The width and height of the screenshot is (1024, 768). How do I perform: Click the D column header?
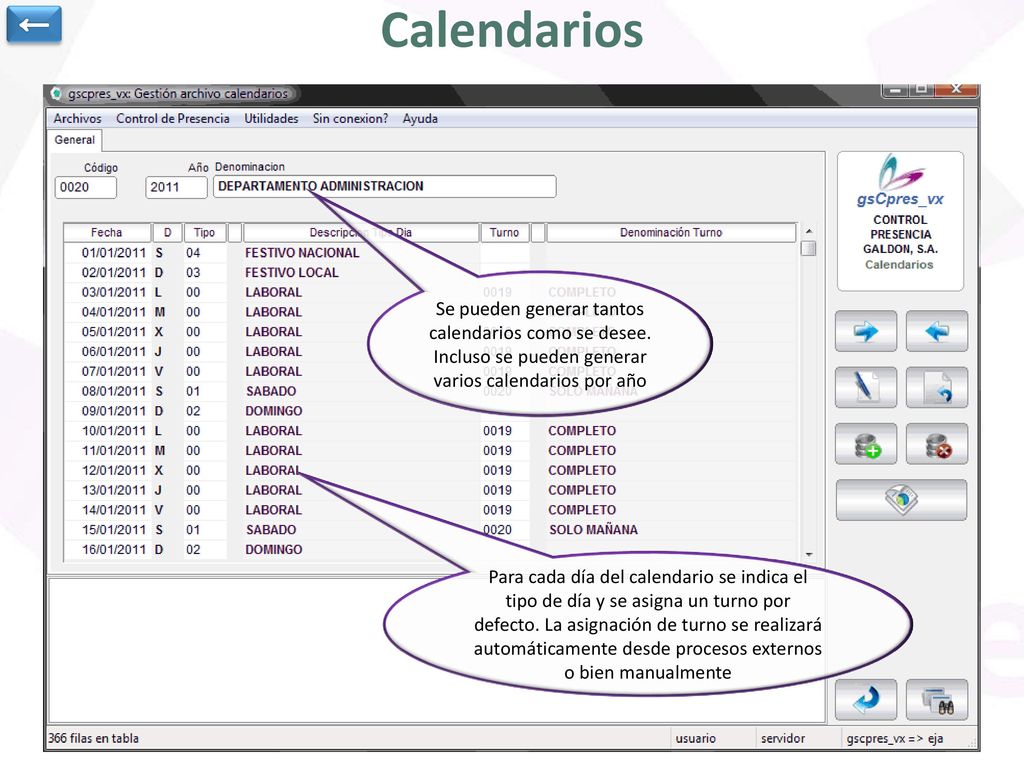(x=167, y=232)
